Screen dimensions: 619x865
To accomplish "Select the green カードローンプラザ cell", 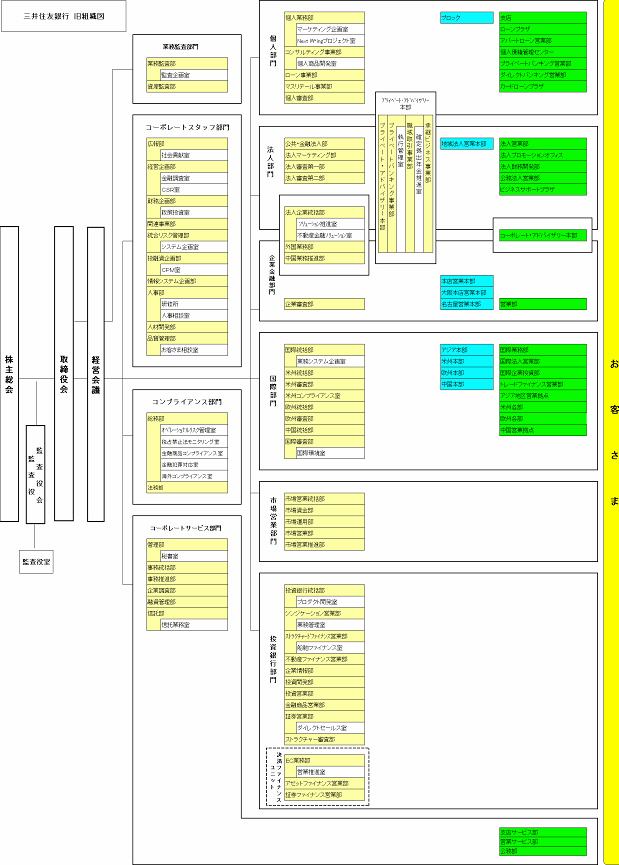I will coord(543,87).
